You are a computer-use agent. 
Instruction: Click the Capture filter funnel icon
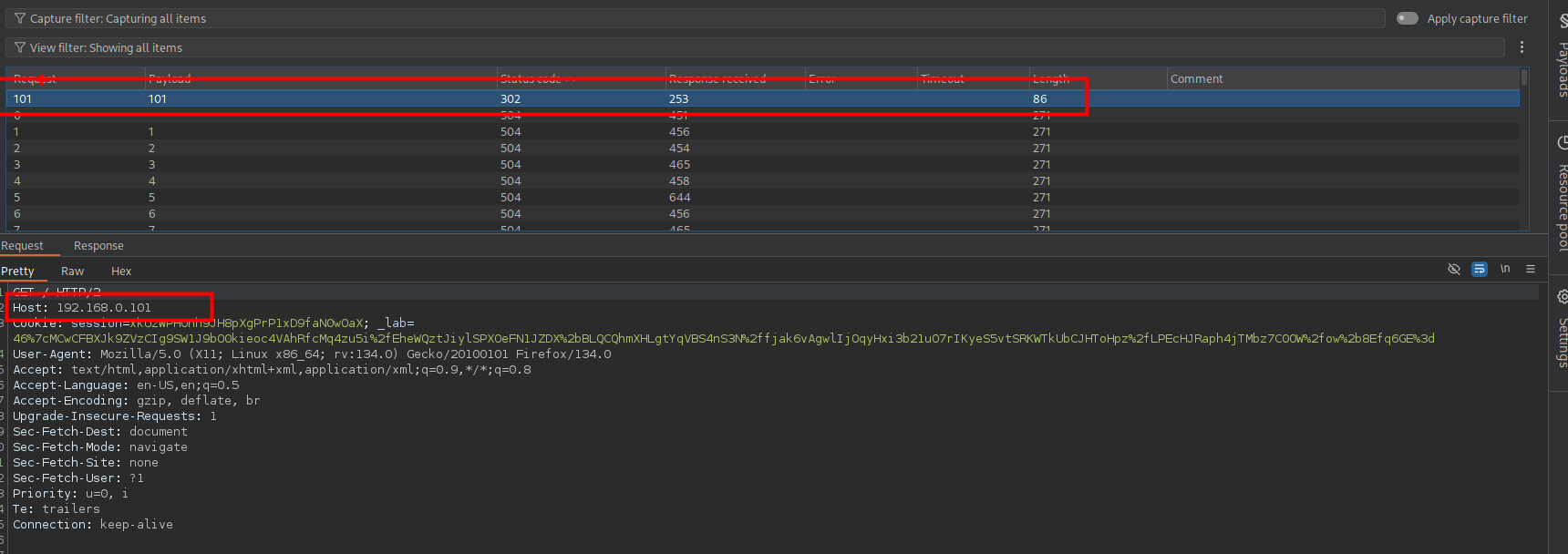pos(19,18)
